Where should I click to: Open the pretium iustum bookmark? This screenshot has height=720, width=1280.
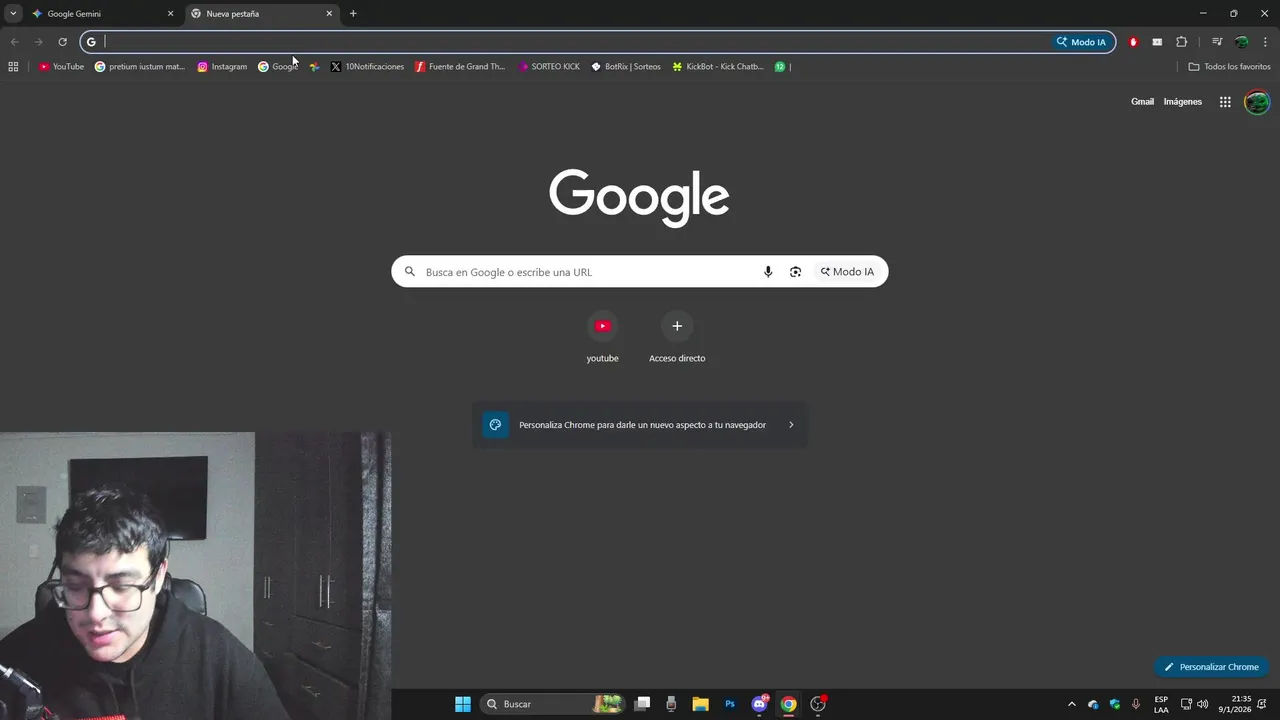(x=140, y=67)
